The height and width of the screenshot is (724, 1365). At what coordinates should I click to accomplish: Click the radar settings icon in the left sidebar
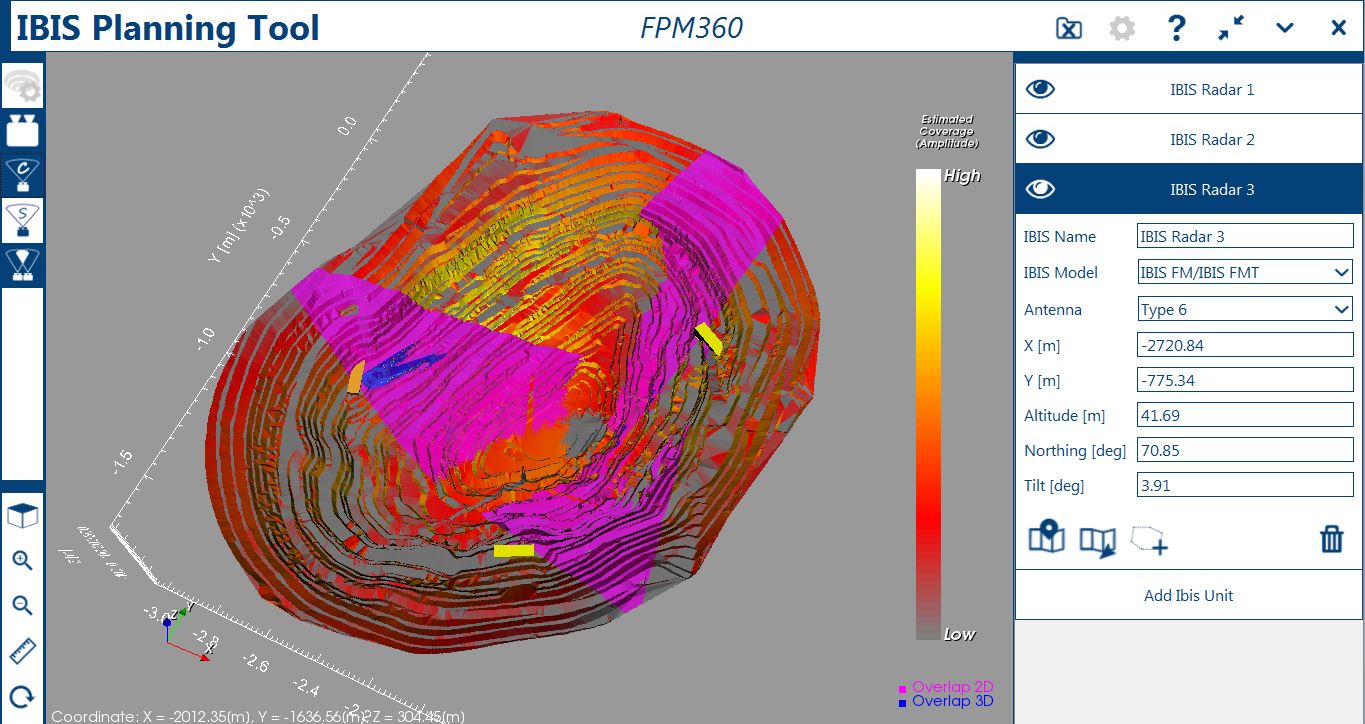click(x=22, y=87)
